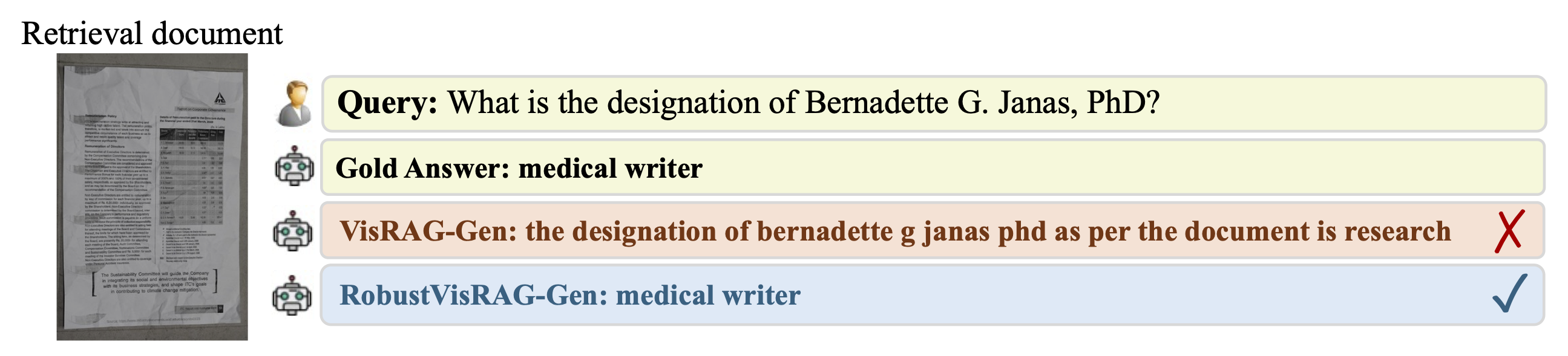The height and width of the screenshot is (356, 1568).
Task: Open the retrieved document photo thumbnail
Action: [152, 196]
